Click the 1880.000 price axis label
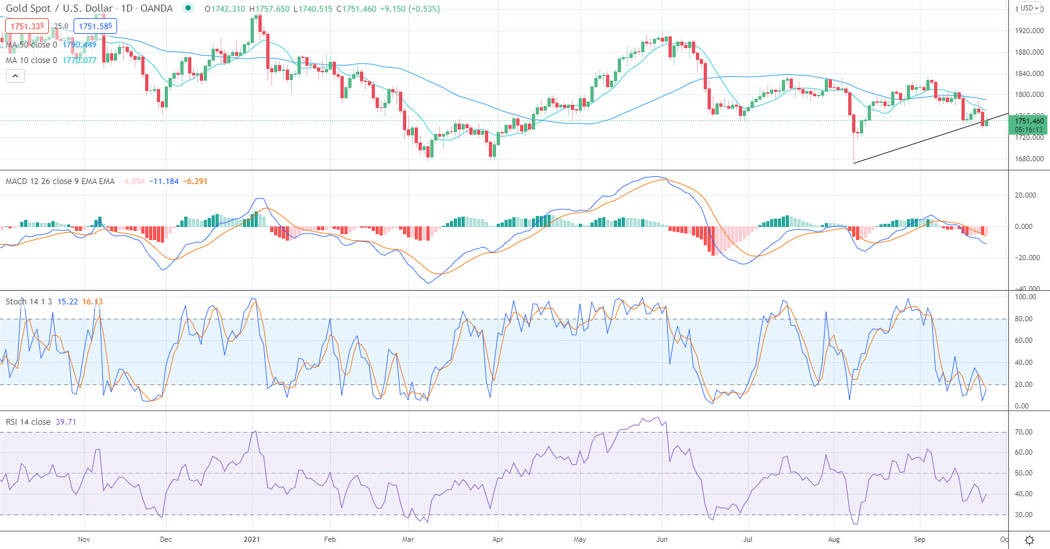This screenshot has height=549, width=1050. (1030, 52)
